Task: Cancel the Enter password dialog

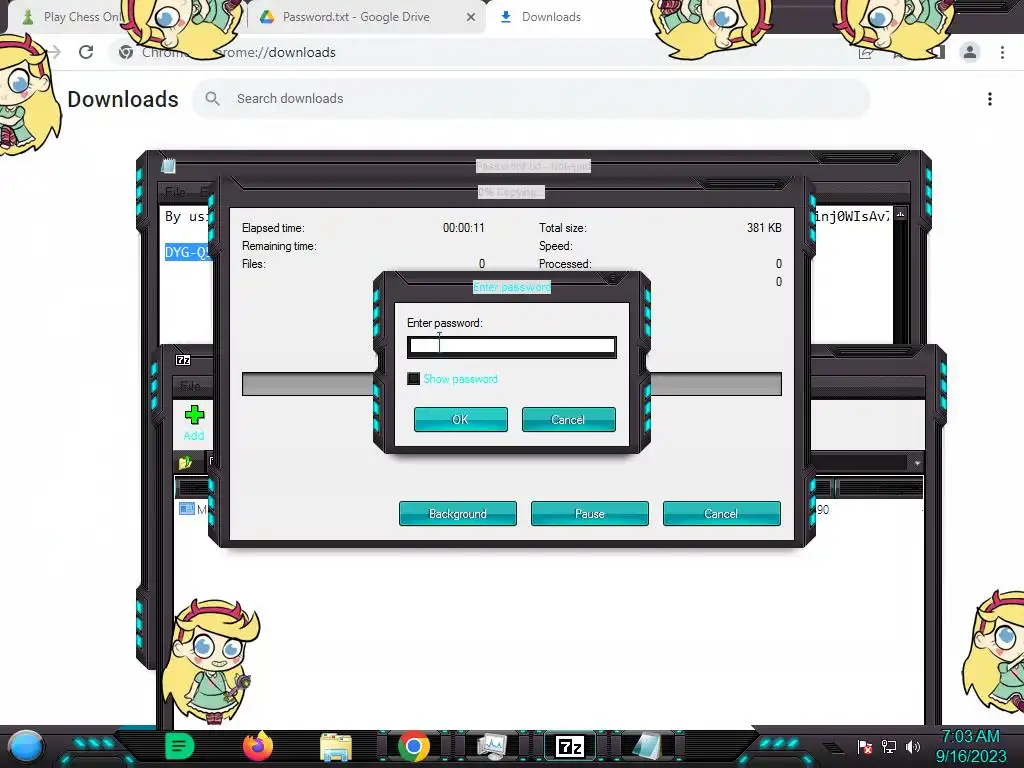Action: (x=568, y=419)
